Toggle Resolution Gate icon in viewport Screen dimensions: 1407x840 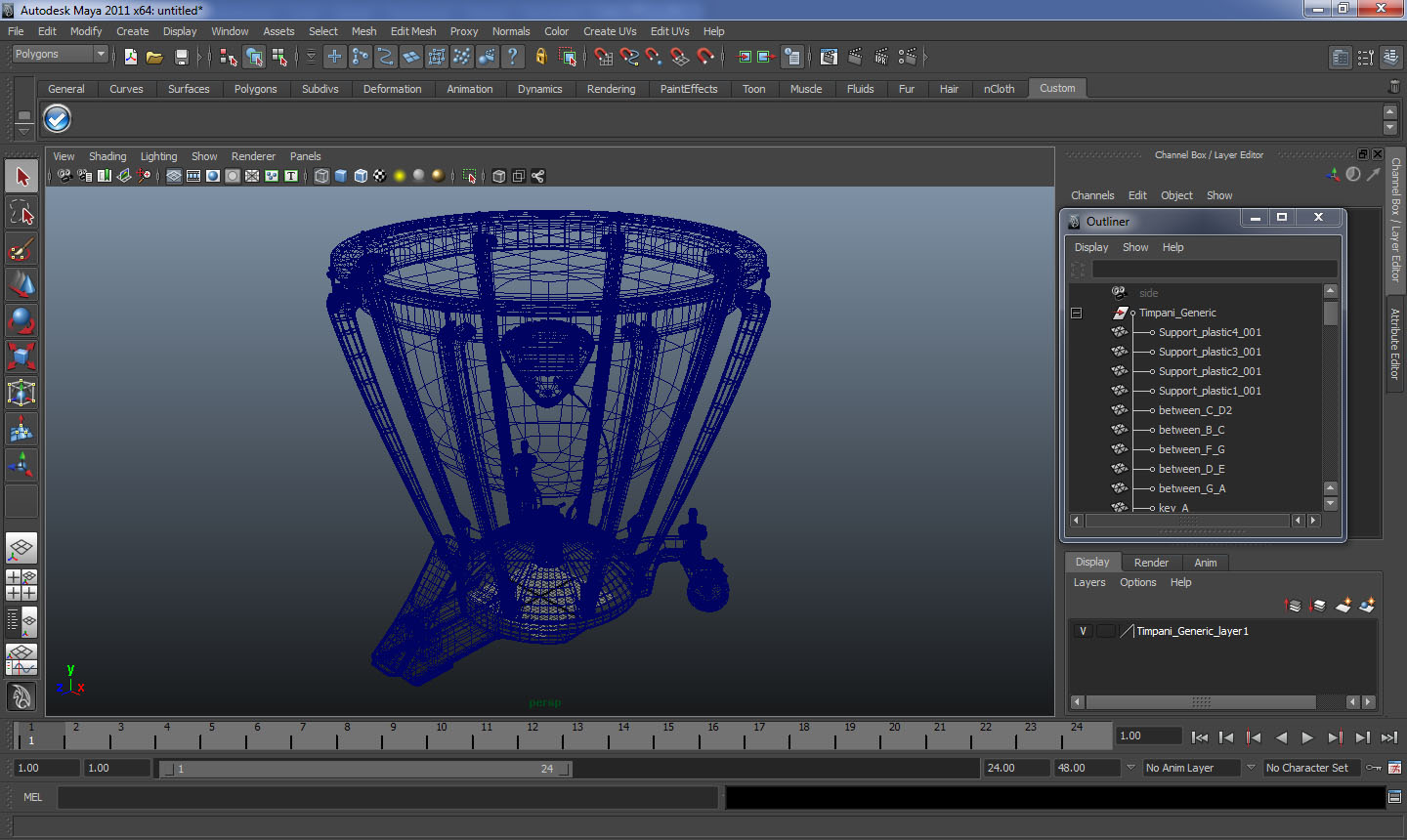[x=213, y=176]
